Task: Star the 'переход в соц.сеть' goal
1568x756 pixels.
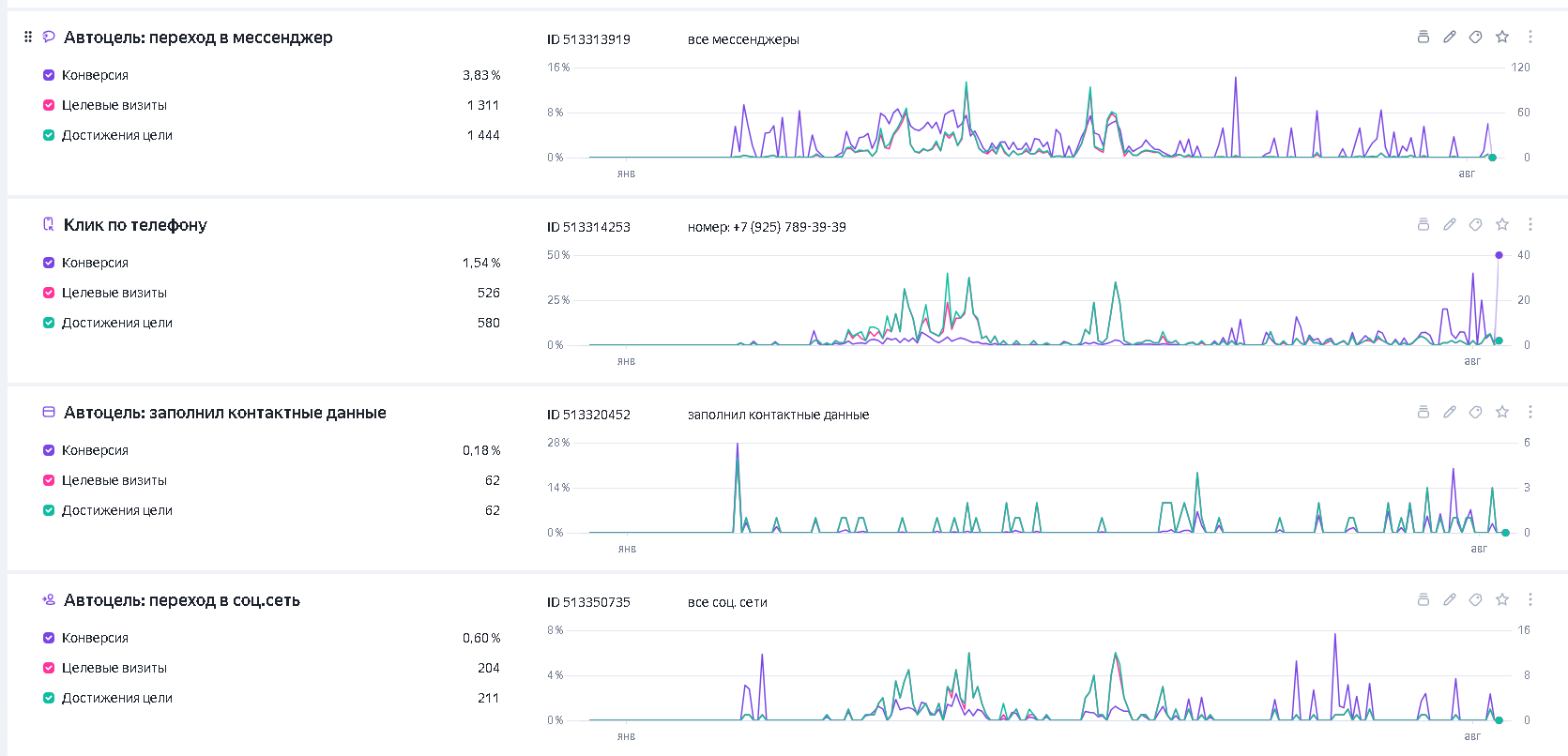Action: (x=1502, y=599)
